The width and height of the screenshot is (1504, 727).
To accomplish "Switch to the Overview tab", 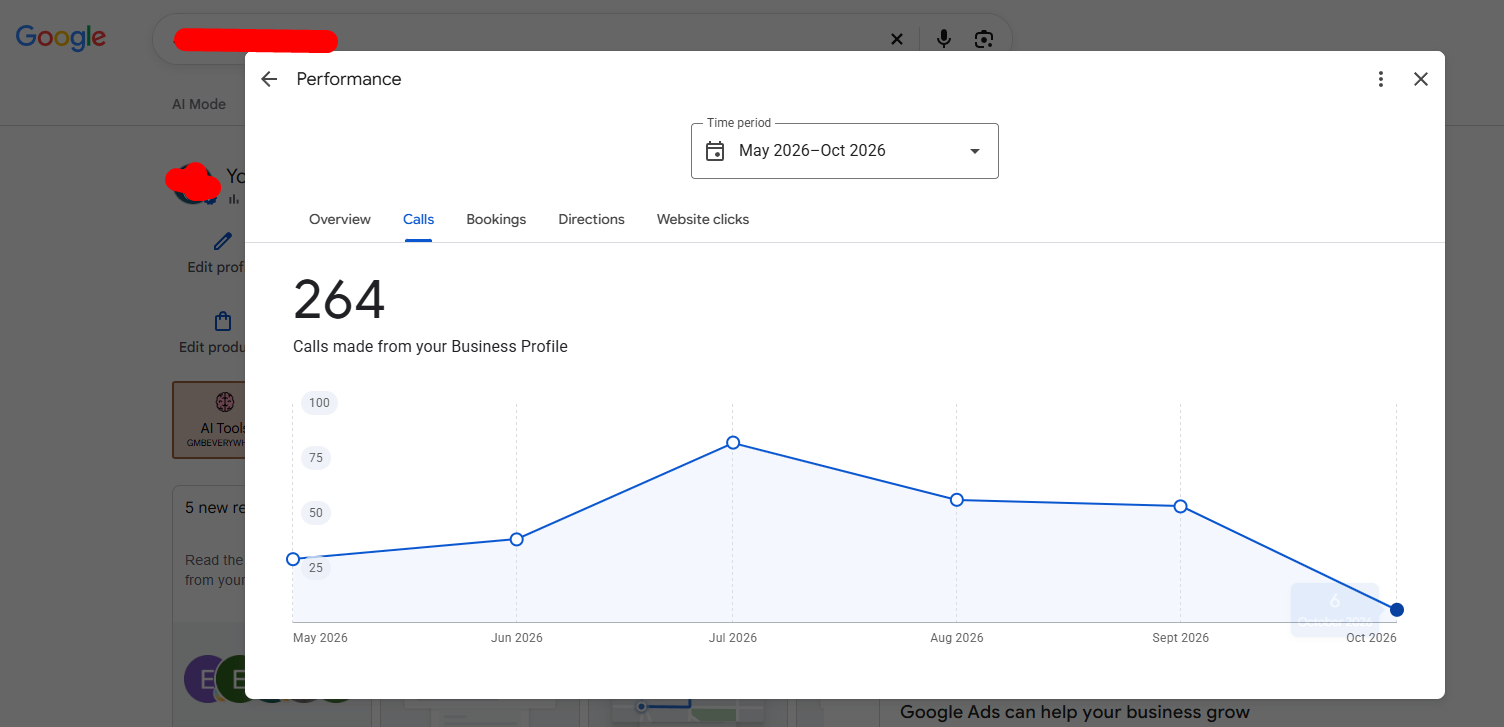I will (340, 219).
